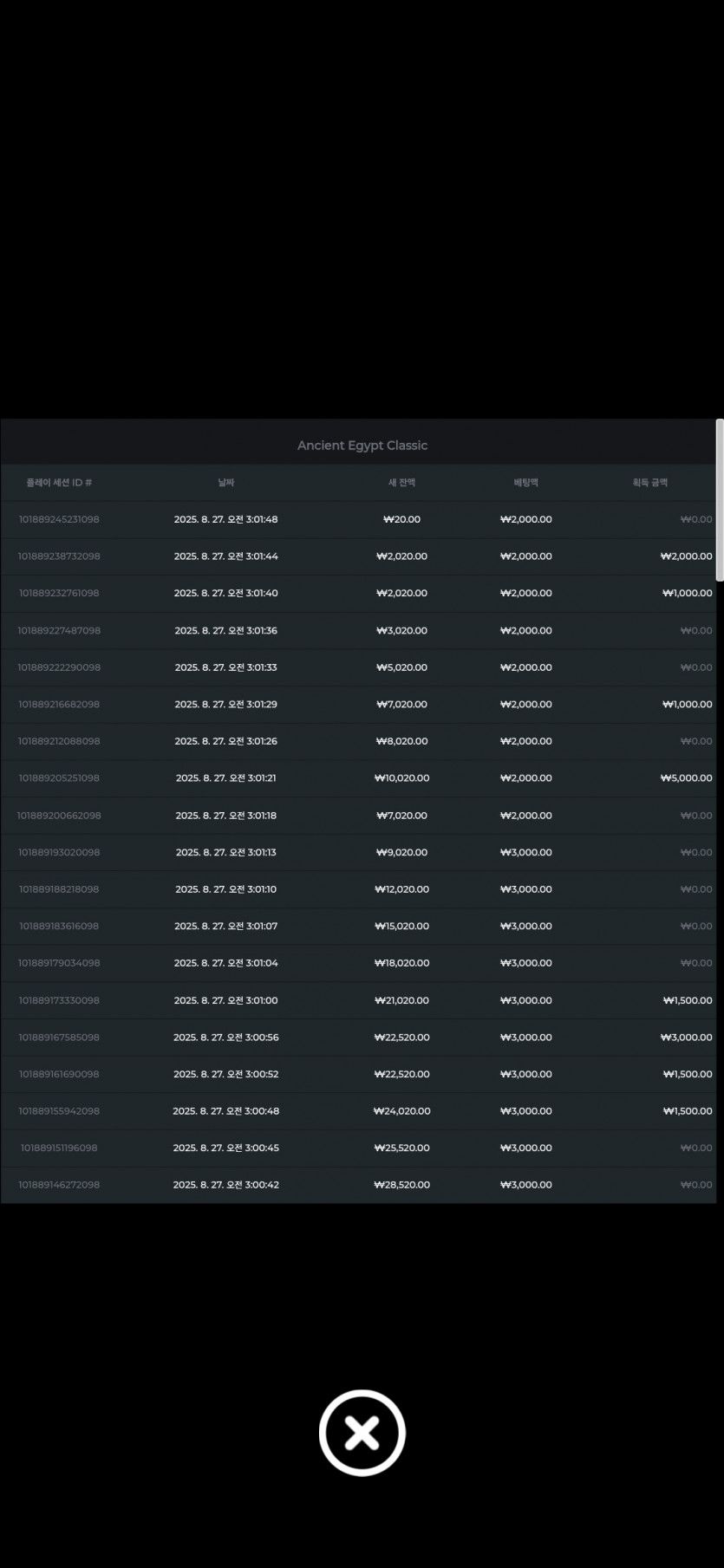Select session 101889232761098 row
Screen dimensions: 724x1568
[358, 594]
